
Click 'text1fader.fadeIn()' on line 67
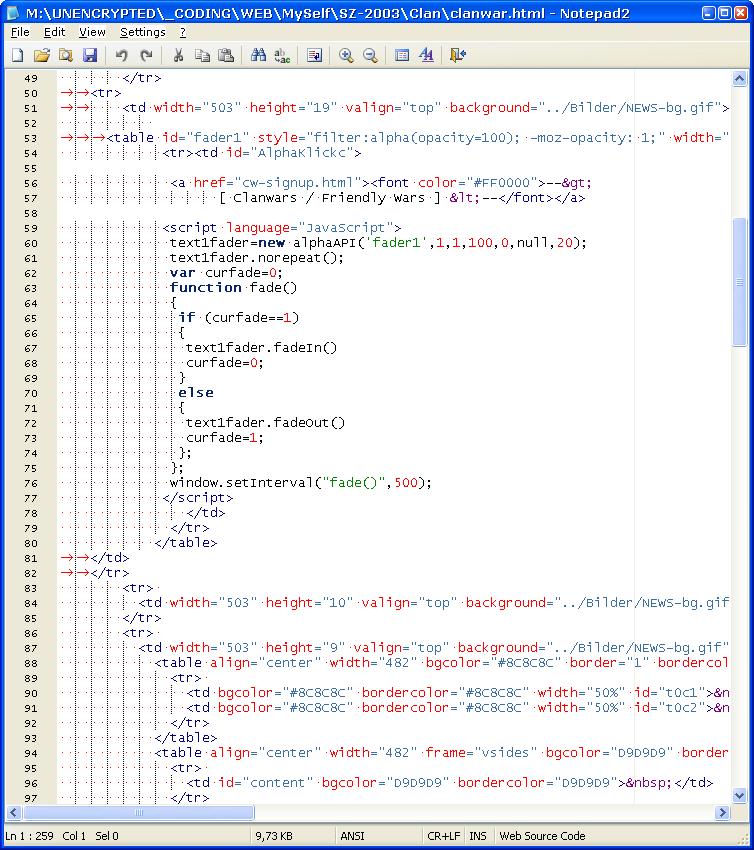pyautogui.click(x=261, y=347)
